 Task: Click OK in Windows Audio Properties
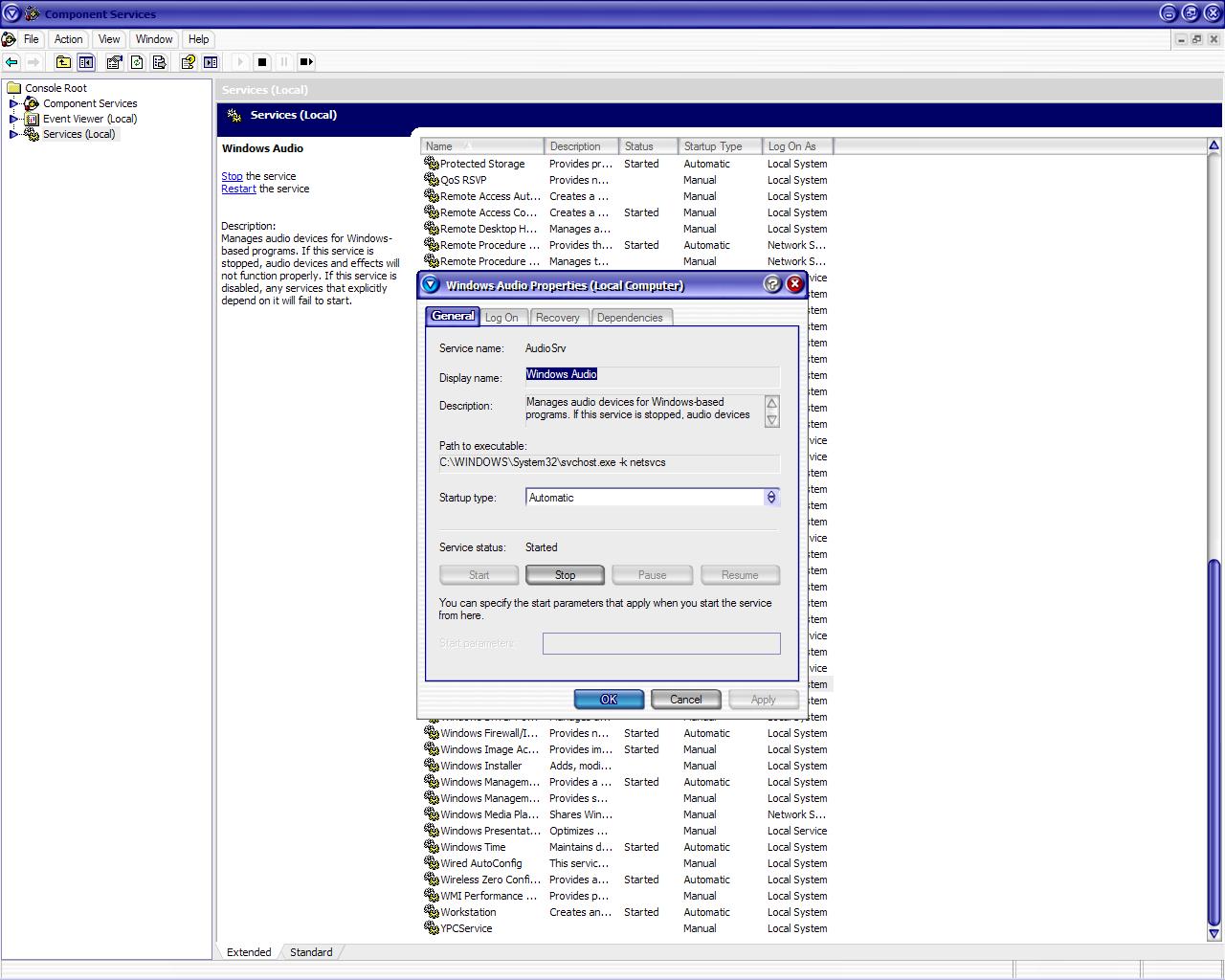[x=609, y=700]
